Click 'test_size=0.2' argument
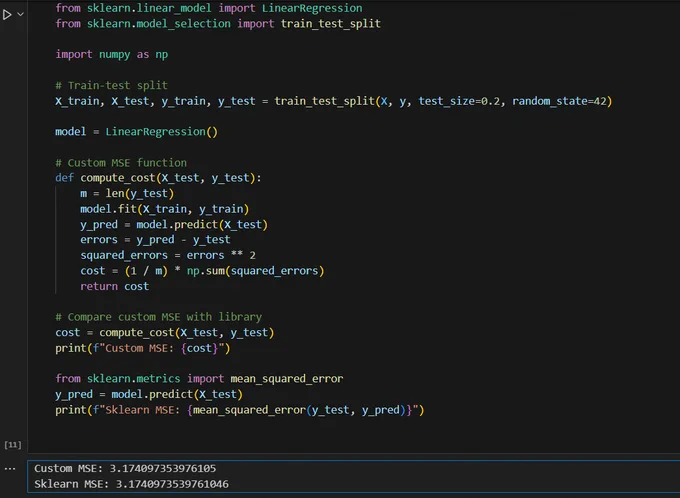The height and width of the screenshot is (498, 680). pyautogui.click(x=459, y=101)
